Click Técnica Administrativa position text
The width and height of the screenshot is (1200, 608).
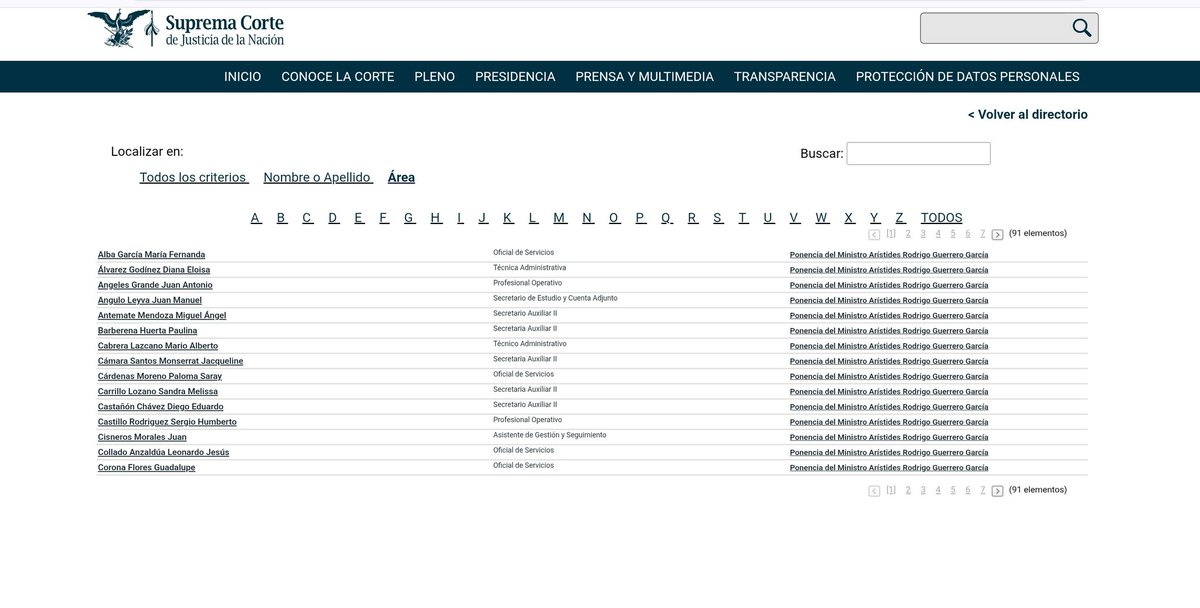(x=529, y=268)
